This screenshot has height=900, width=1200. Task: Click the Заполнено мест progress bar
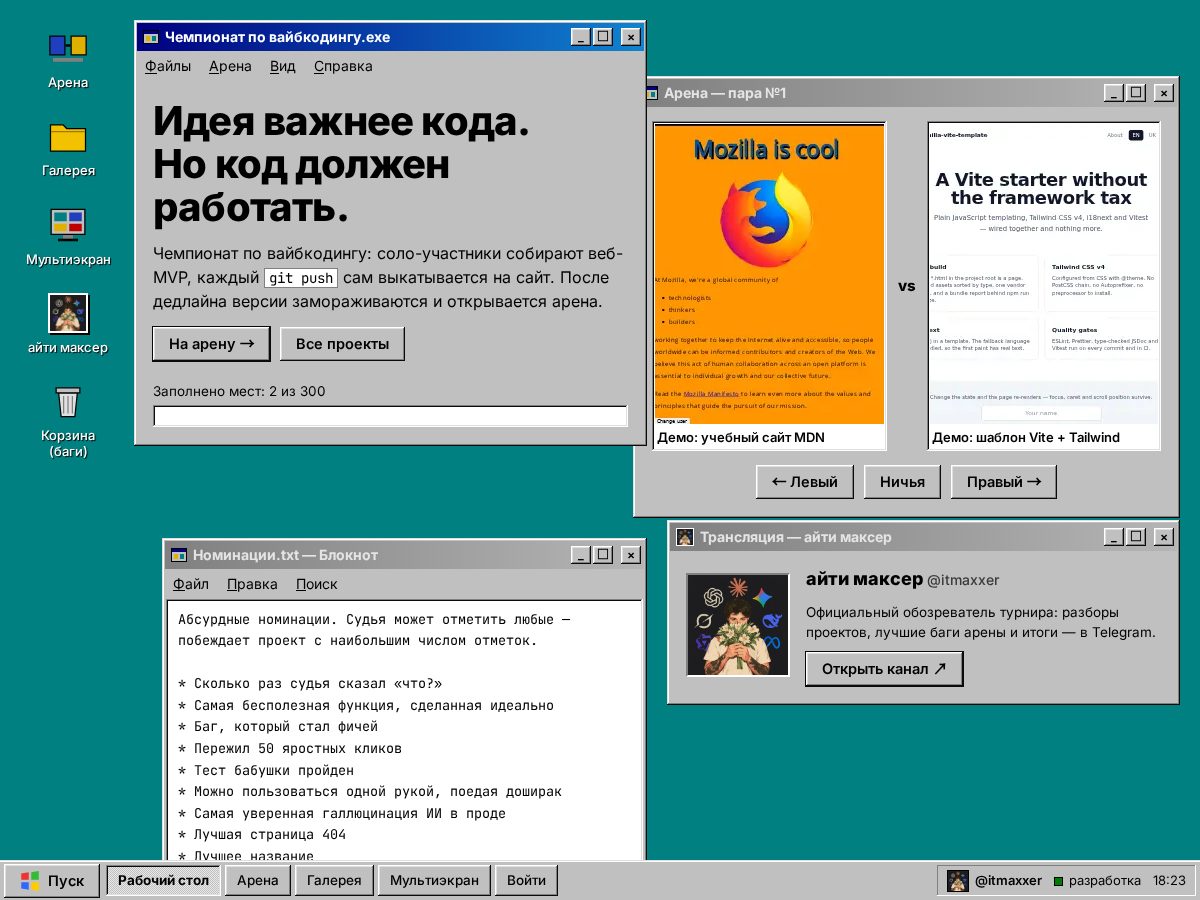390,416
